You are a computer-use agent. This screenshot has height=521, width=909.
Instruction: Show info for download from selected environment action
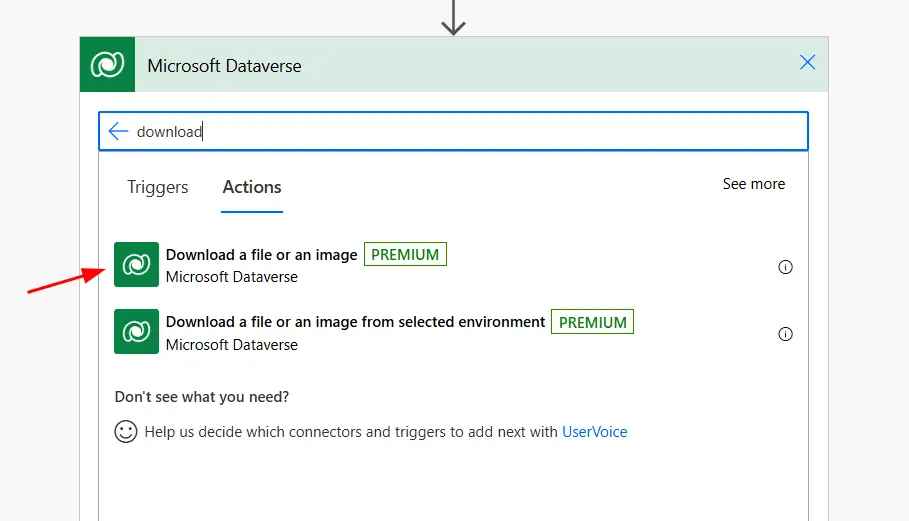click(x=785, y=334)
